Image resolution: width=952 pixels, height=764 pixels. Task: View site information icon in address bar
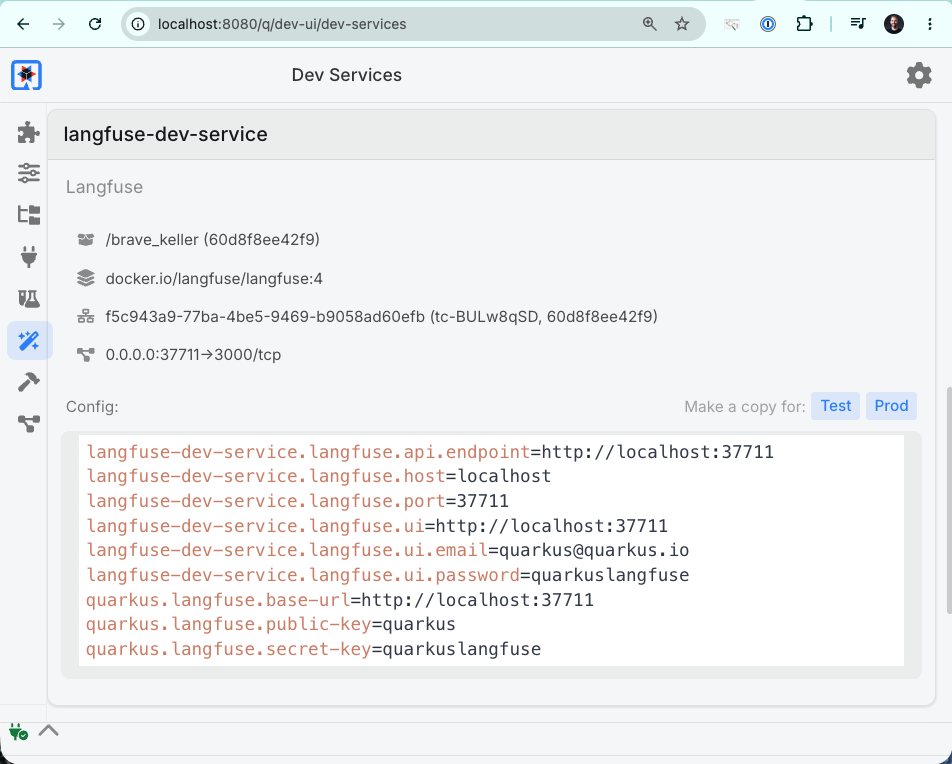click(138, 24)
